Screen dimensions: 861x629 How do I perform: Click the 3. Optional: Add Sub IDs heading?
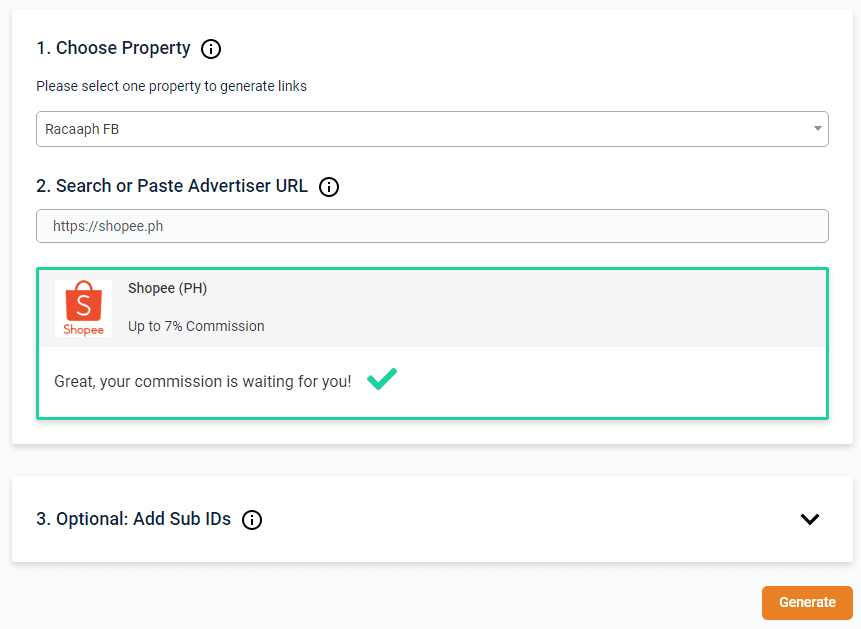133,519
